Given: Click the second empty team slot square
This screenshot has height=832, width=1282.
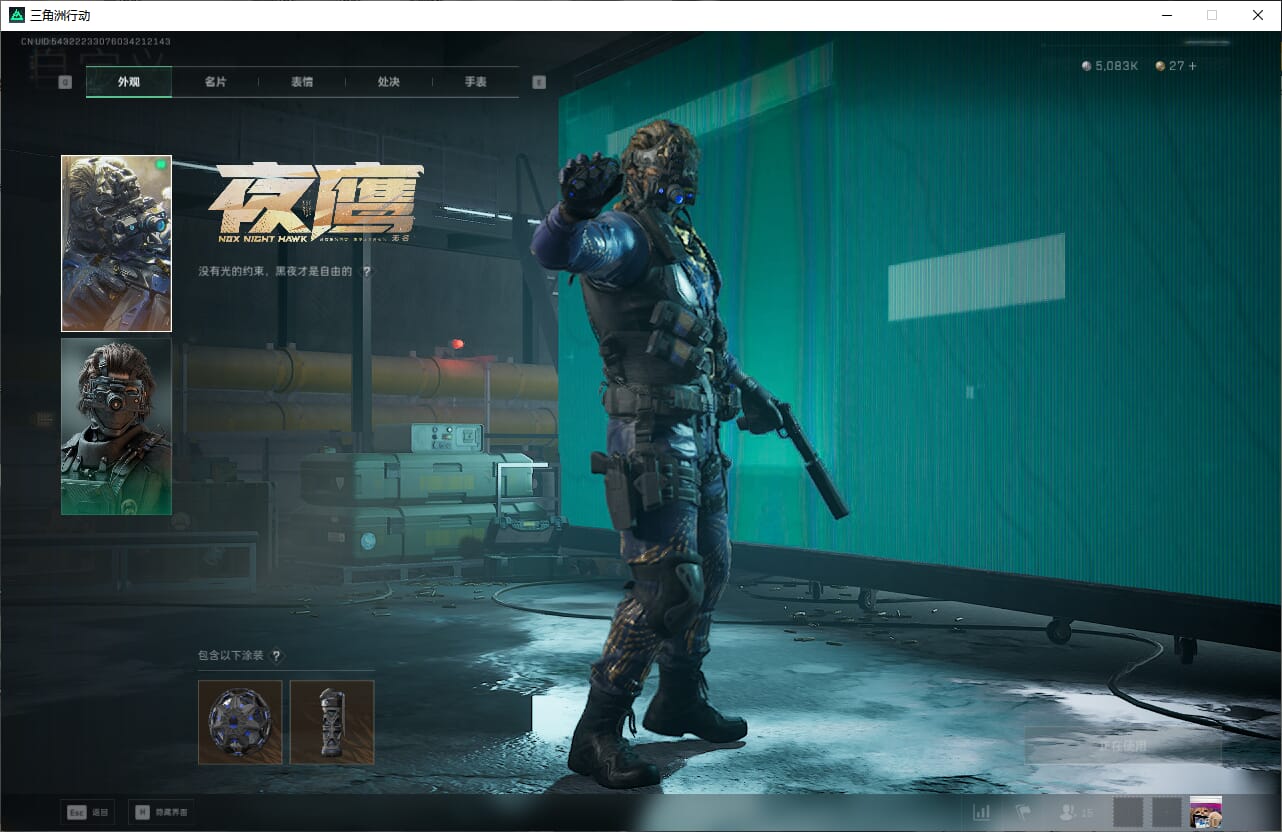Looking at the screenshot, I should [1167, 812].
